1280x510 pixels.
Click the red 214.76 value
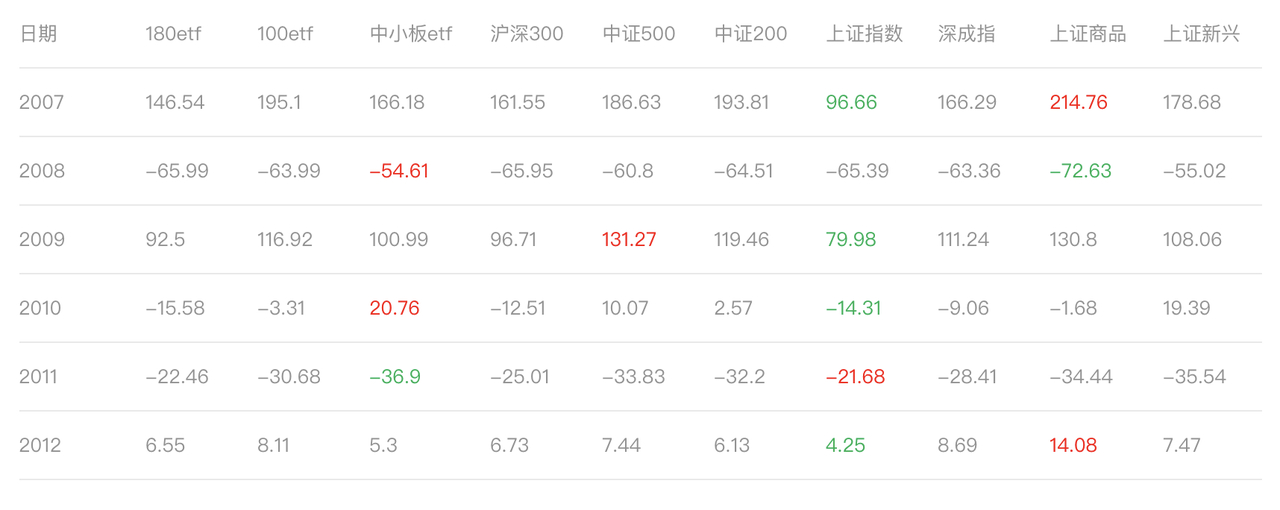[x=1078, y=102]
